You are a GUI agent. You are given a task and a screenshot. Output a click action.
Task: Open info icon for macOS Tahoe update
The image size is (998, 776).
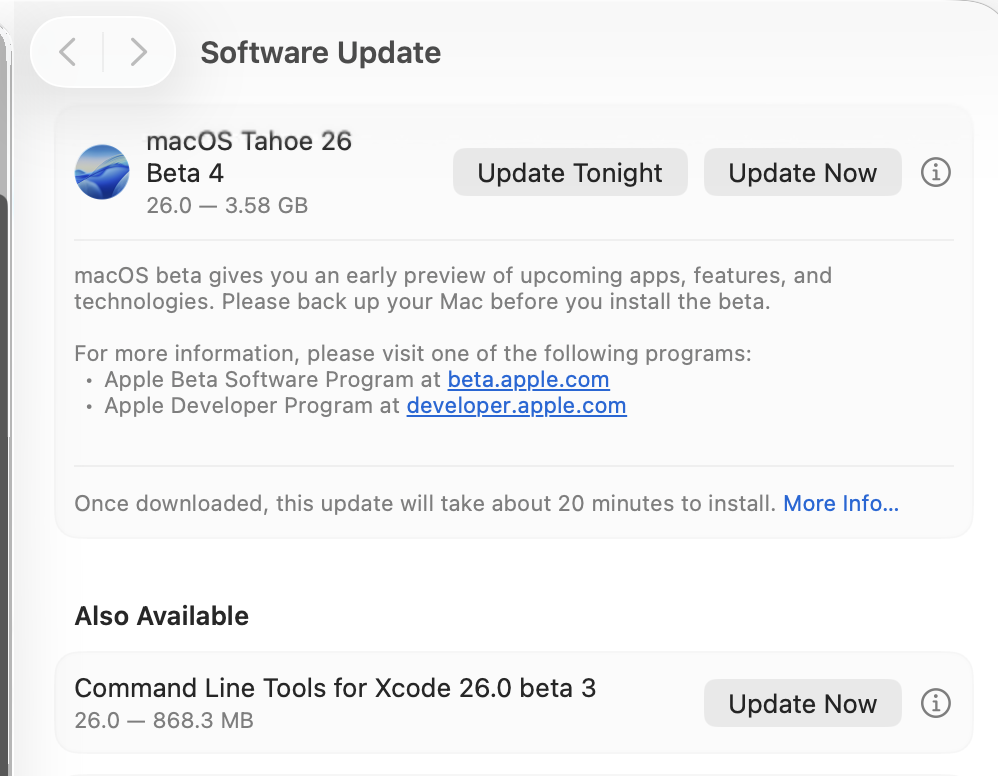936,172
